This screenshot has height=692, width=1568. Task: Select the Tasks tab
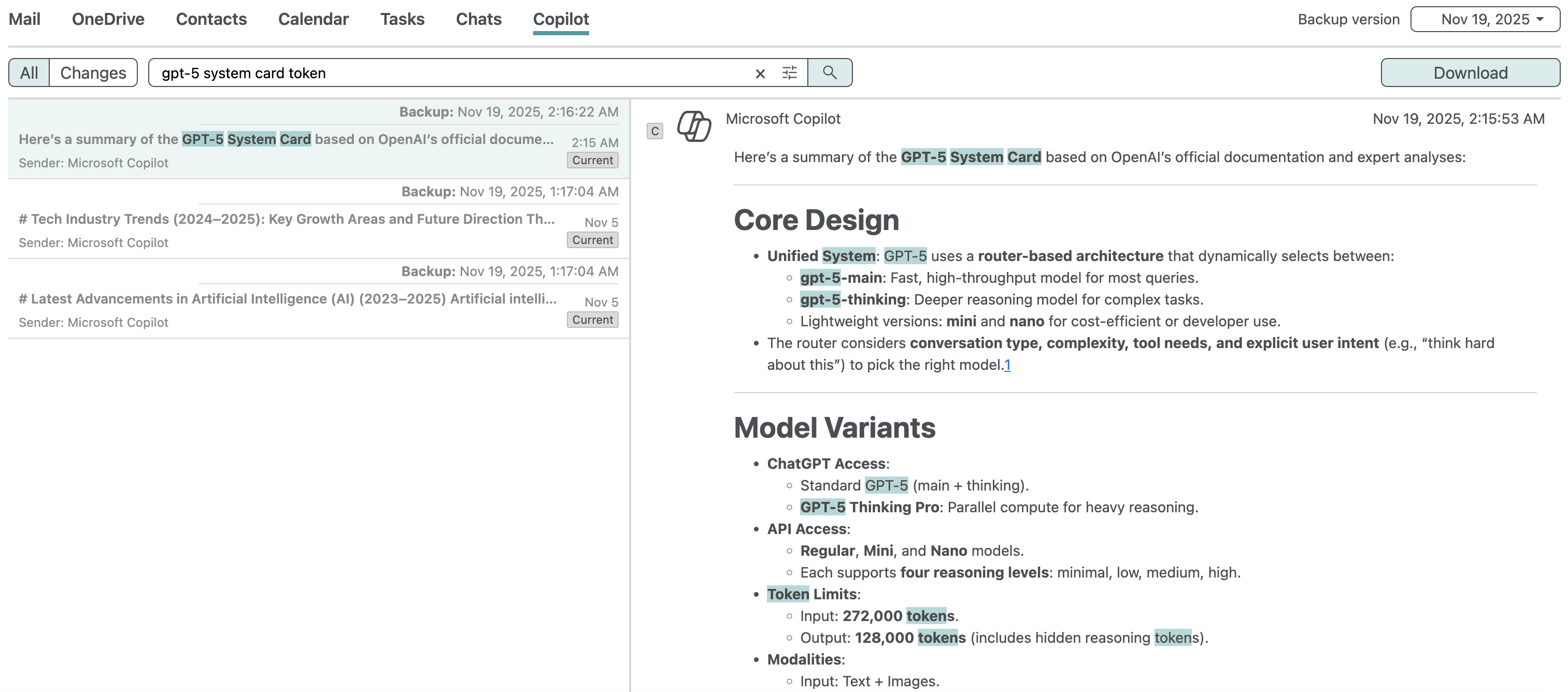tap(402, 20)
